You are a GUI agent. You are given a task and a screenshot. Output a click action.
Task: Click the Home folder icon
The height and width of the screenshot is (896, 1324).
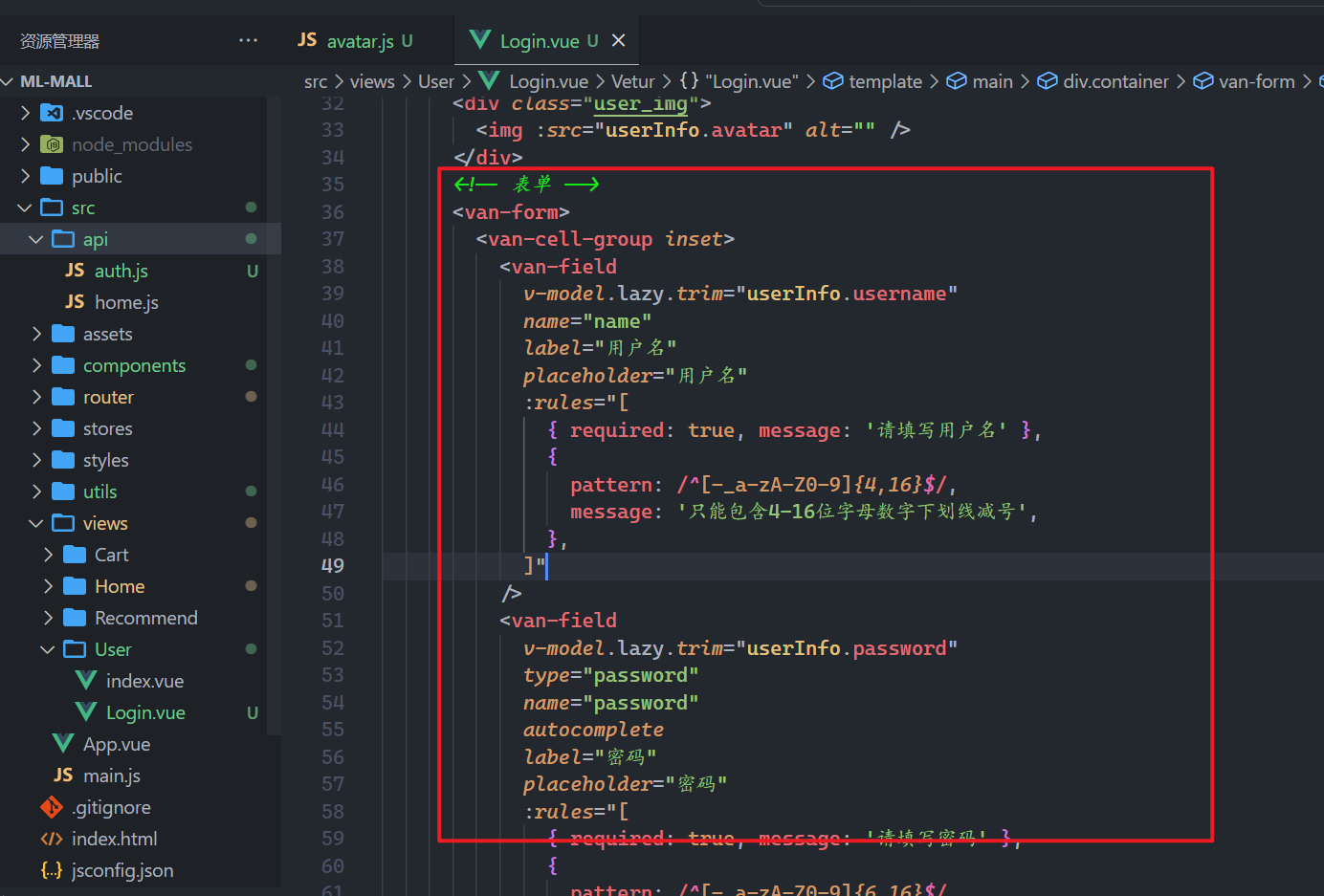point(75,586)
